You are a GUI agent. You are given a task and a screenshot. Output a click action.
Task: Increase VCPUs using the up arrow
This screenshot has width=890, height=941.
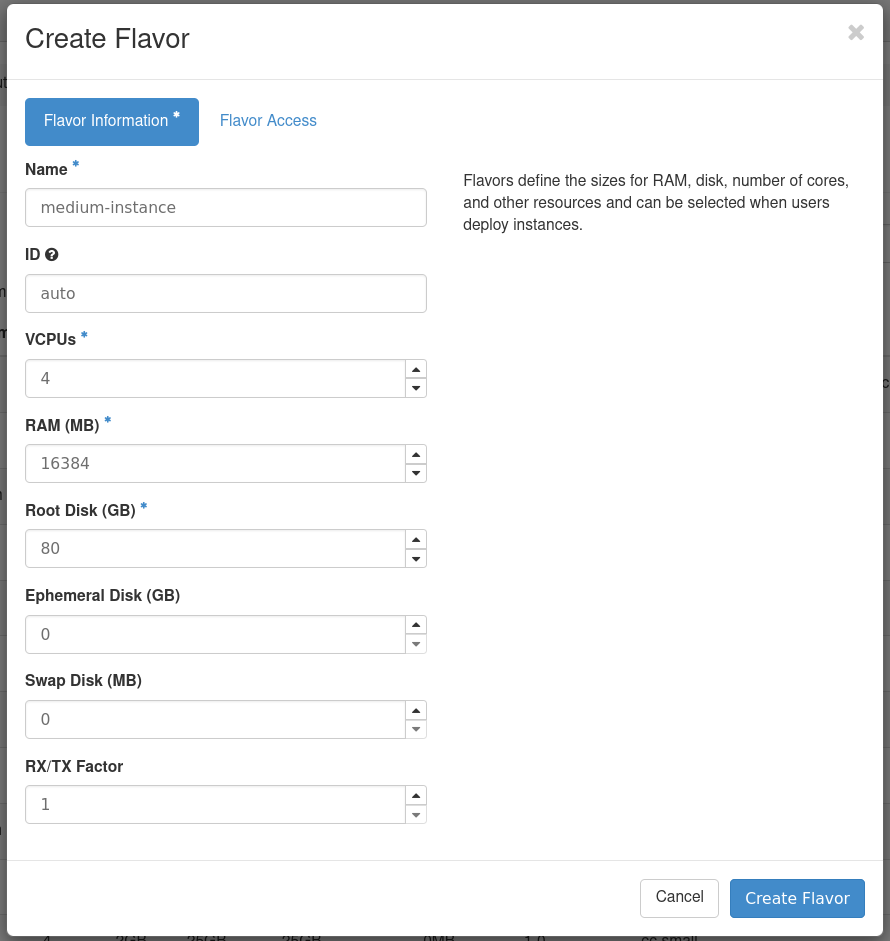coord(416,369)
